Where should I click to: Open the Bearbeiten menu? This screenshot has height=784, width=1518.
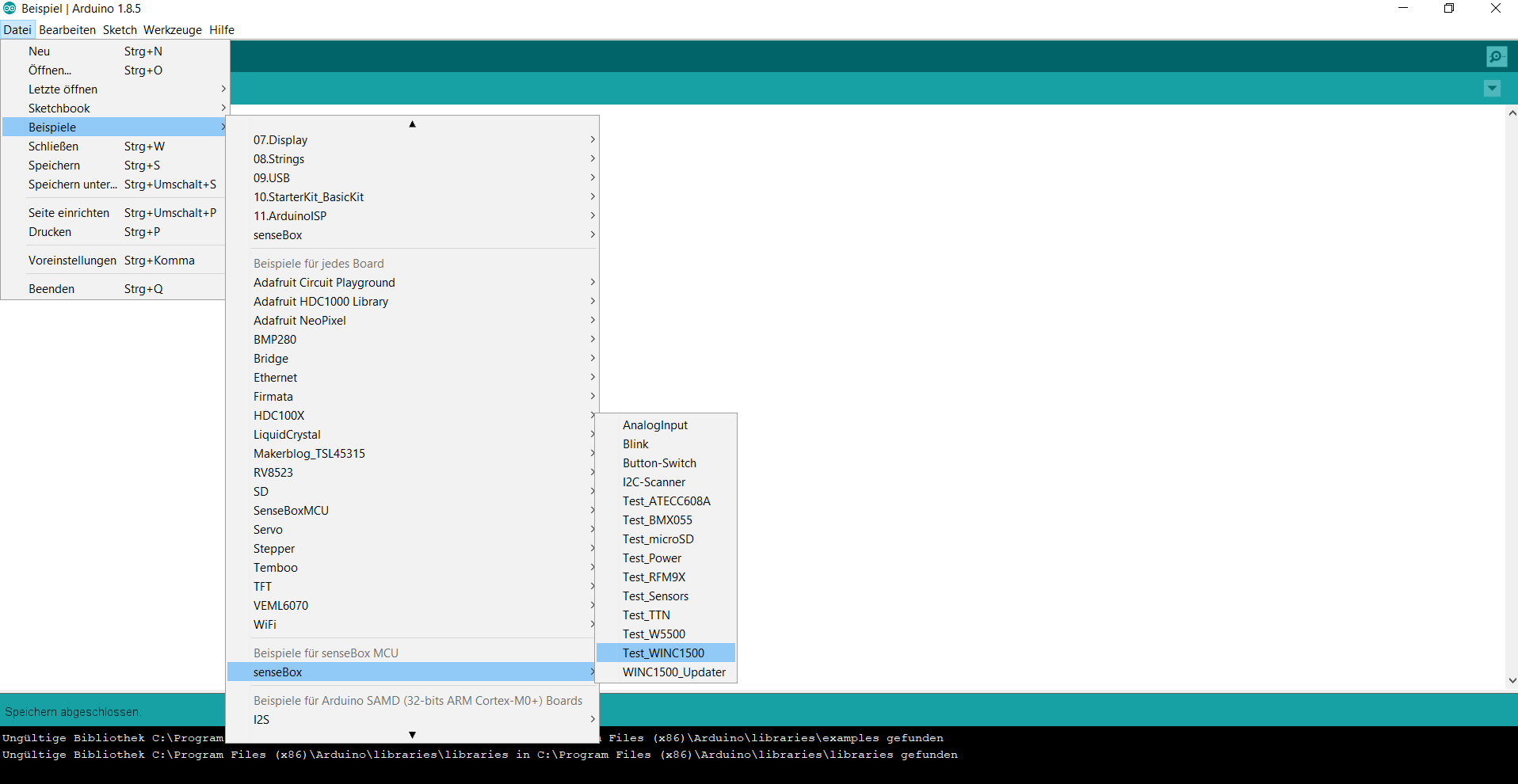(x=67, y=30)
